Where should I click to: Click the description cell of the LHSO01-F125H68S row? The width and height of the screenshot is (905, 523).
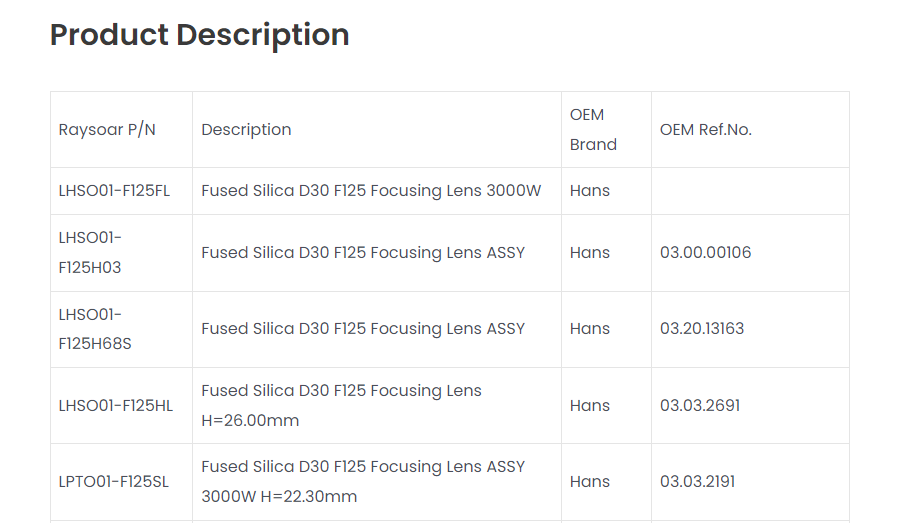pos(363,329)
